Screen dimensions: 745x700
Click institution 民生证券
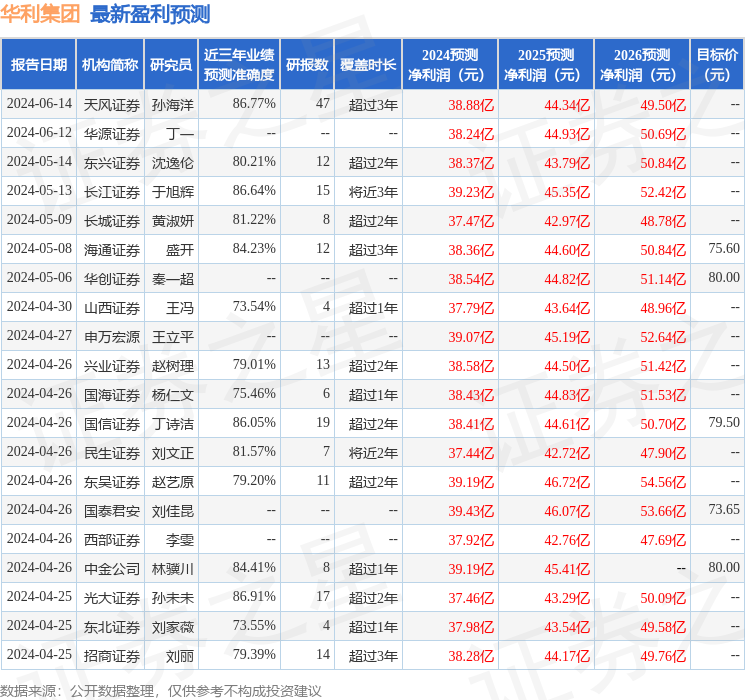[x=112, y=453]
